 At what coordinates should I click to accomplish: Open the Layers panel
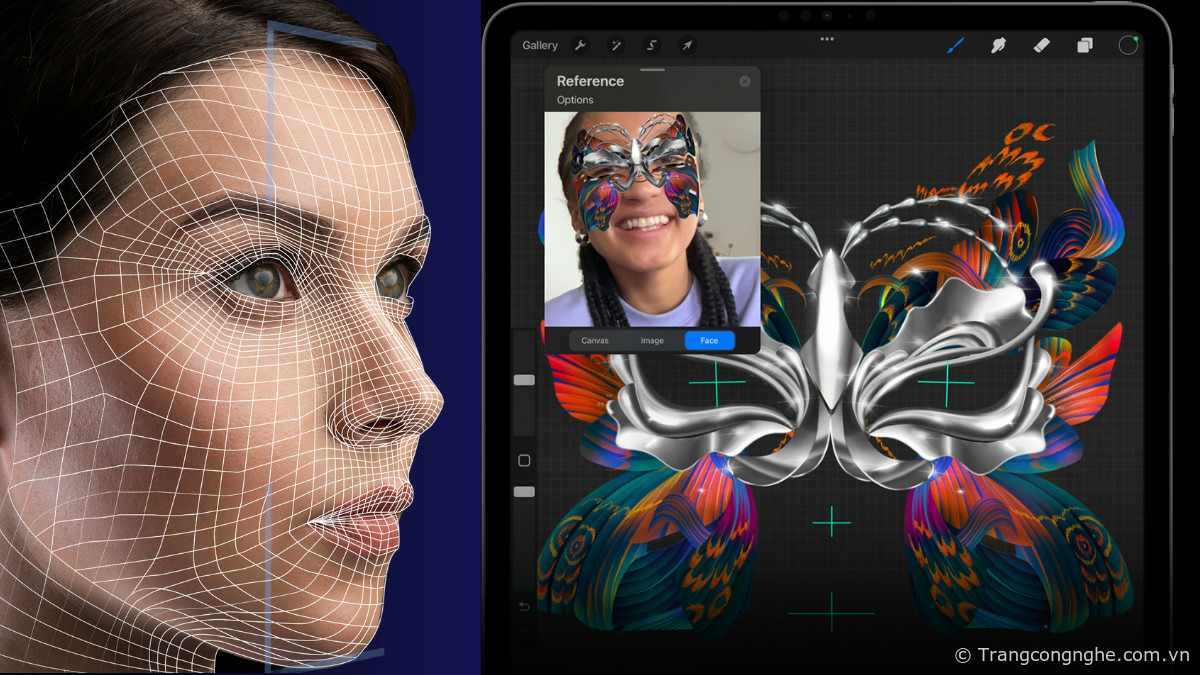(x=1085, y=45)
